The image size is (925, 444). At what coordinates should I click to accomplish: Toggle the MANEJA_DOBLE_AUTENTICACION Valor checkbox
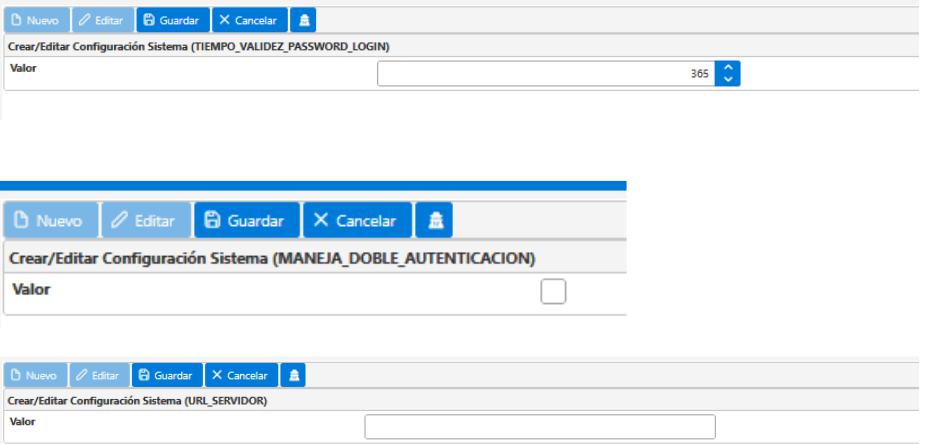(553, 291)
